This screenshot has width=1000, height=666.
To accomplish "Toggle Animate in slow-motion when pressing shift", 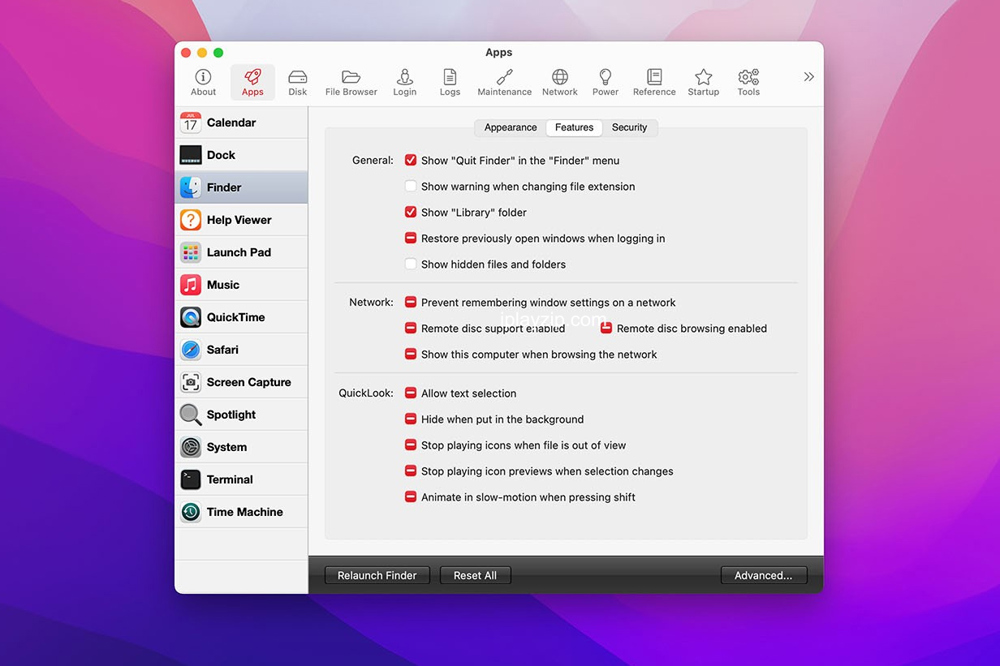I will pos(411,497).
